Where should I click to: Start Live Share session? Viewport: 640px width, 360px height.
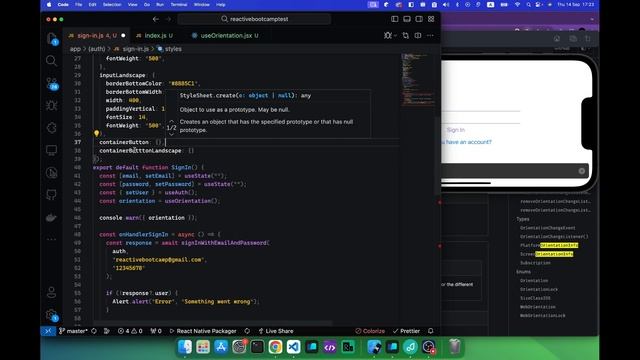[x=276, y=331]
